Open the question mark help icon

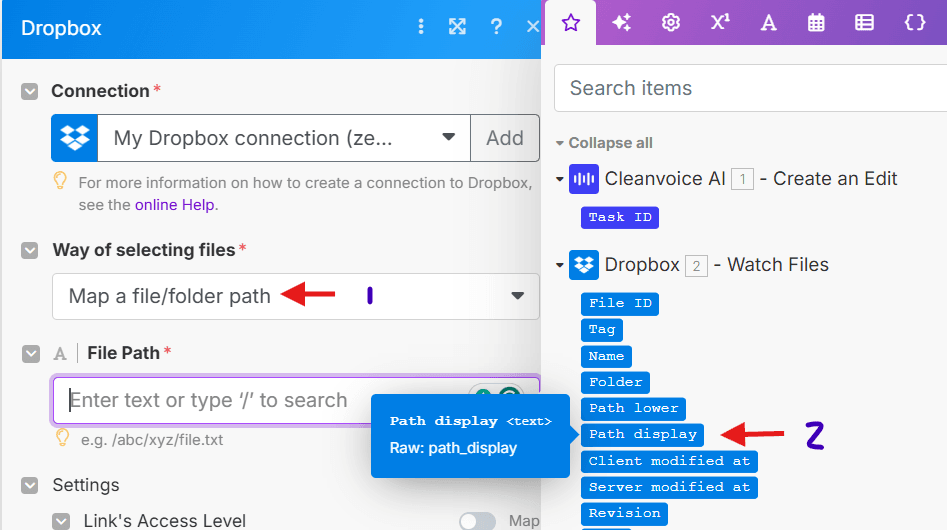tap(496, 27)
